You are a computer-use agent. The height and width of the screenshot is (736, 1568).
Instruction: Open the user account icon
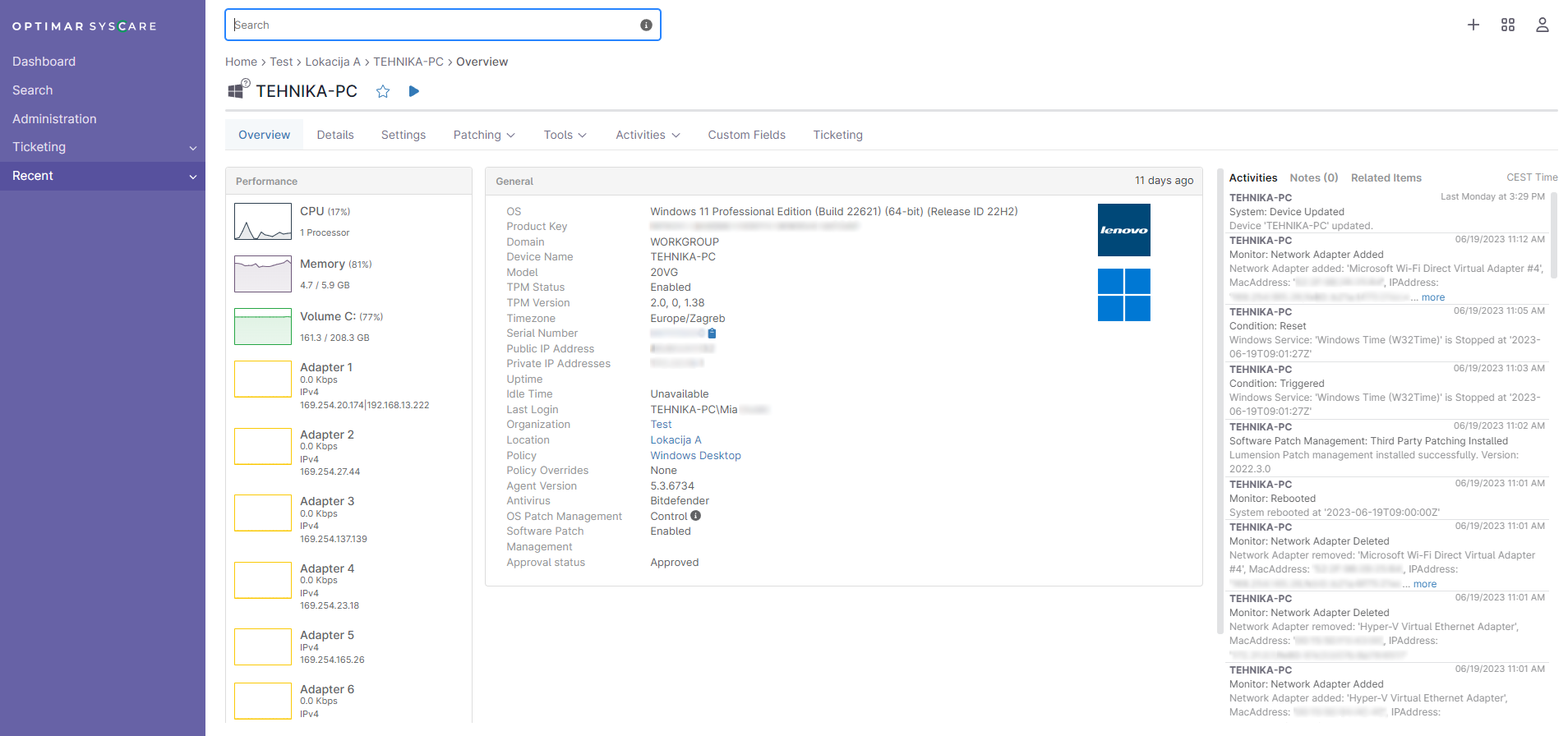pos(1543,25)
